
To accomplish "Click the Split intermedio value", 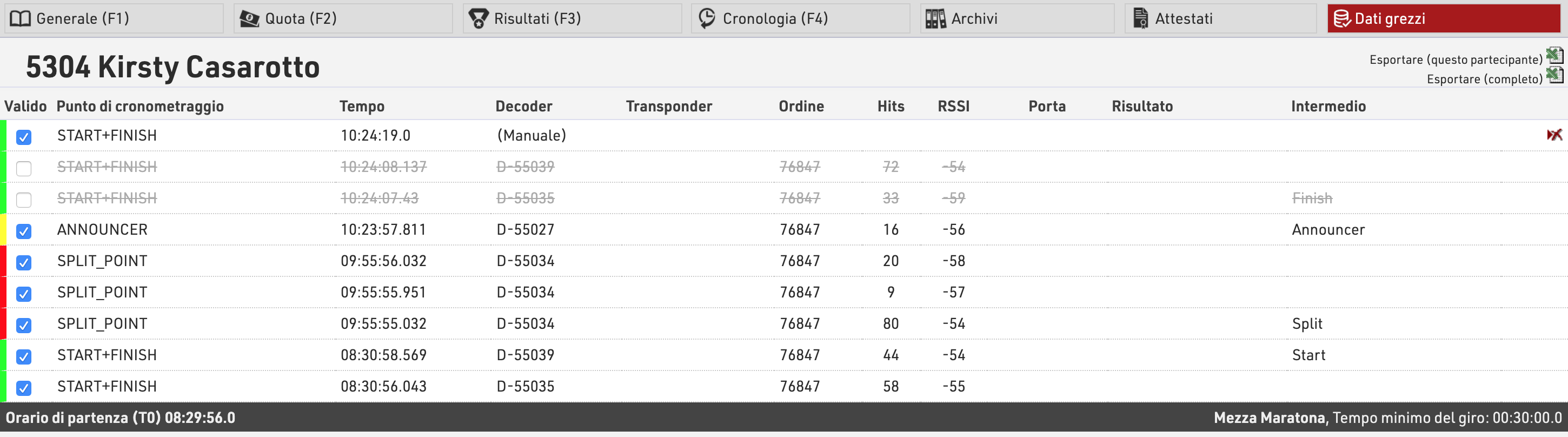I will coord(1307,324).
